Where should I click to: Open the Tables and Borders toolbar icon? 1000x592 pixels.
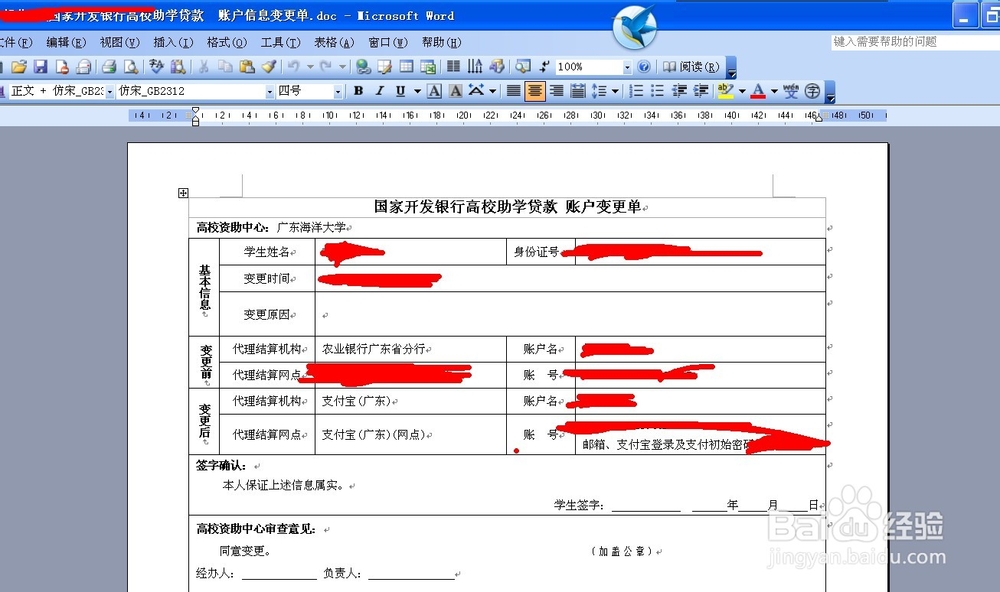point(385,66)
